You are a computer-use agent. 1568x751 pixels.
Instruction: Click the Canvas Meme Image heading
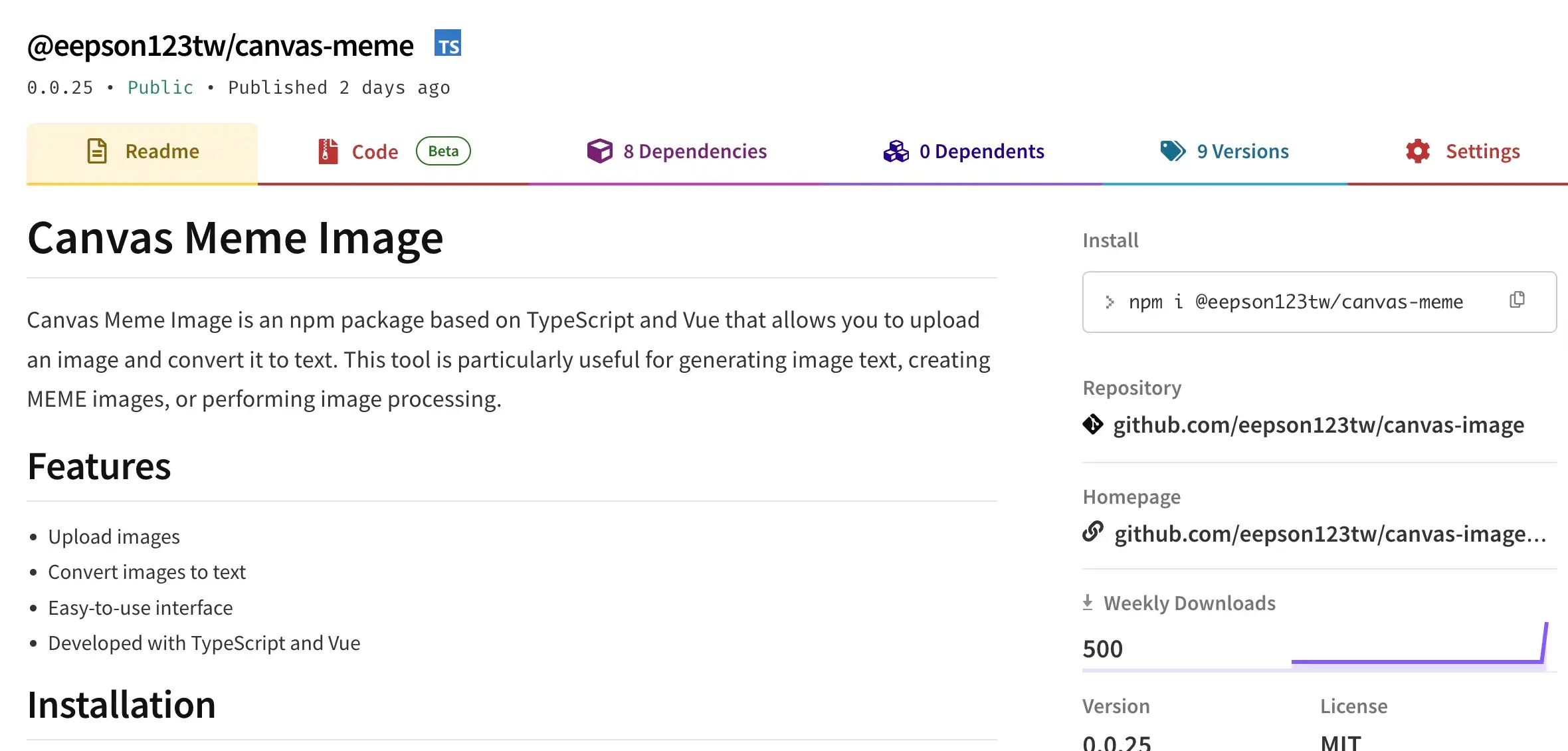click(235, 238)
